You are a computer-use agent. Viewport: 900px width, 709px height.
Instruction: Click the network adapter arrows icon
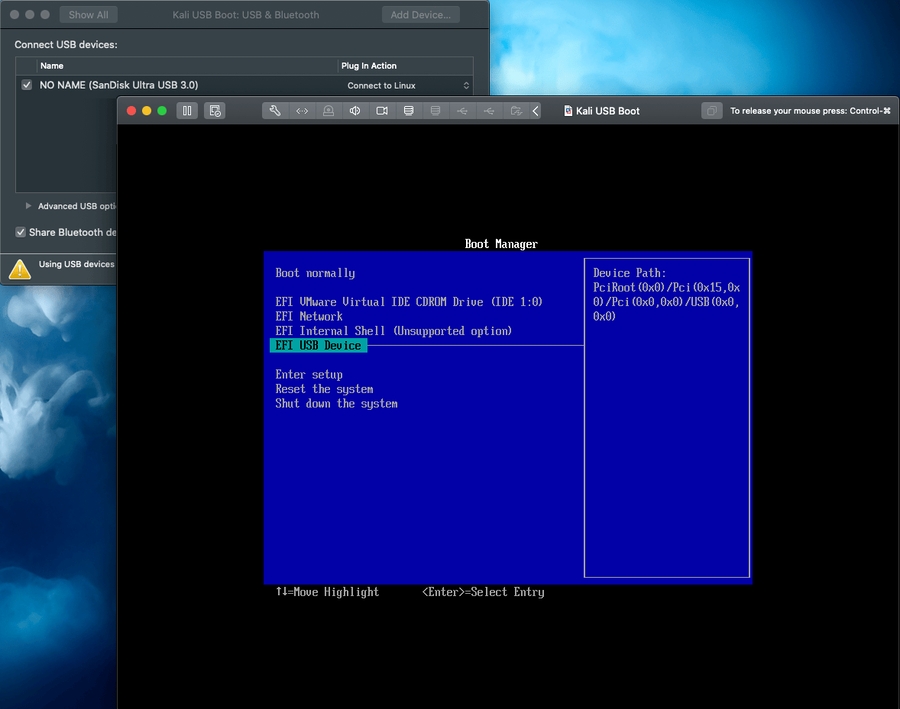pos(302,111)
